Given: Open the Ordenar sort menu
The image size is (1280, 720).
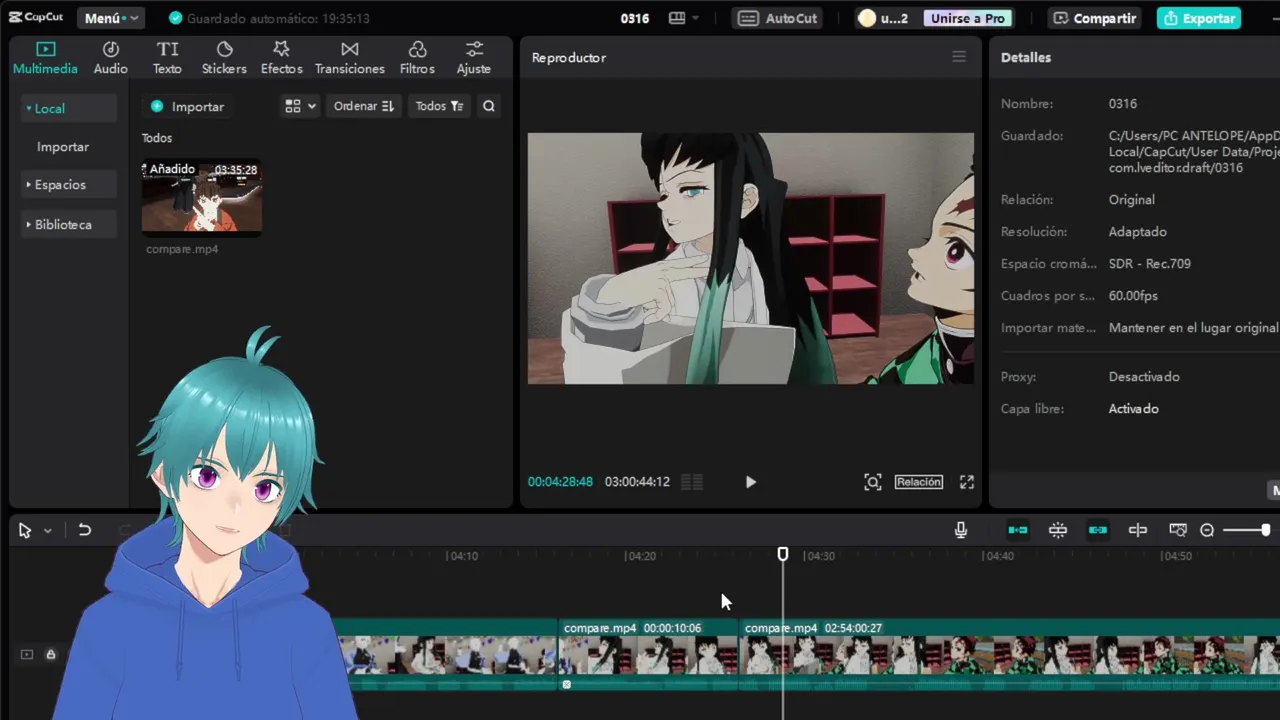Looking at the screenshot, I should [x=364, y=106].
